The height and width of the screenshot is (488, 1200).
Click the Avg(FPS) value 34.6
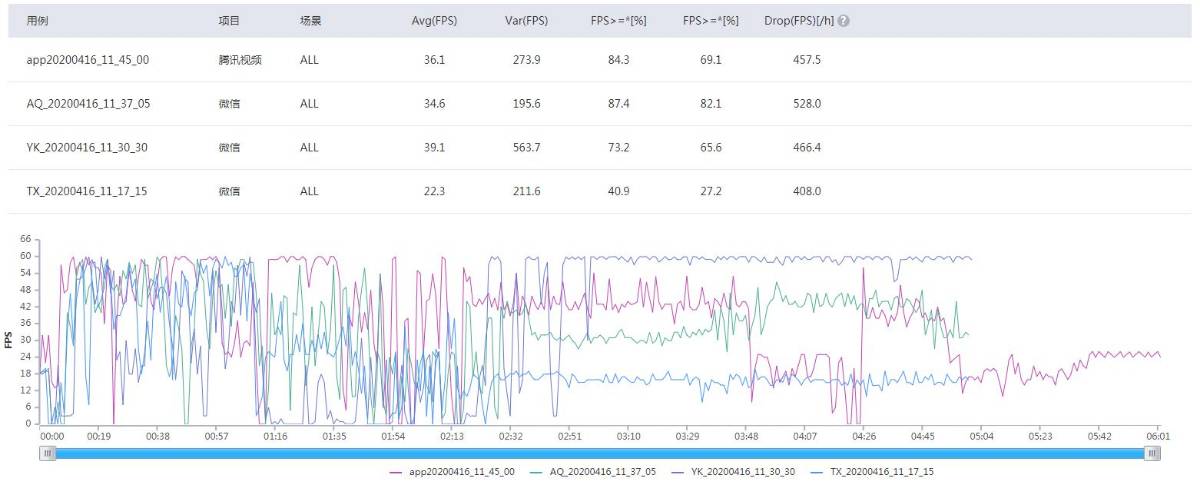pyautogui.click(x=435, y=104)
